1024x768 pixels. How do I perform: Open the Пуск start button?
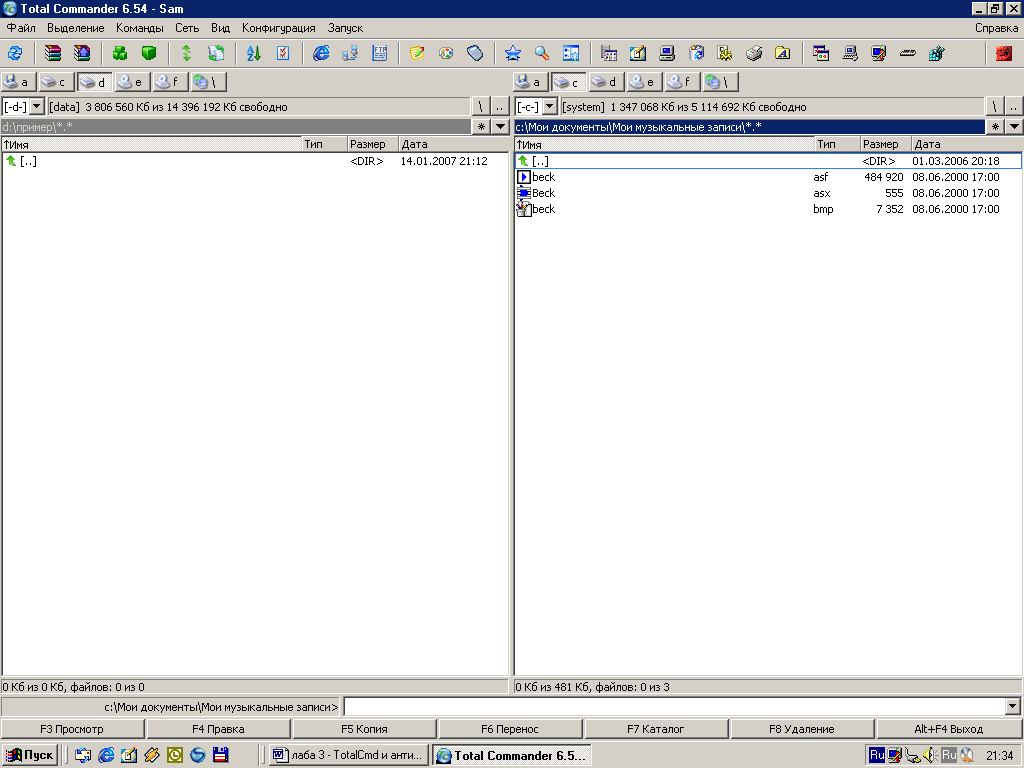(x=29, y=755)
